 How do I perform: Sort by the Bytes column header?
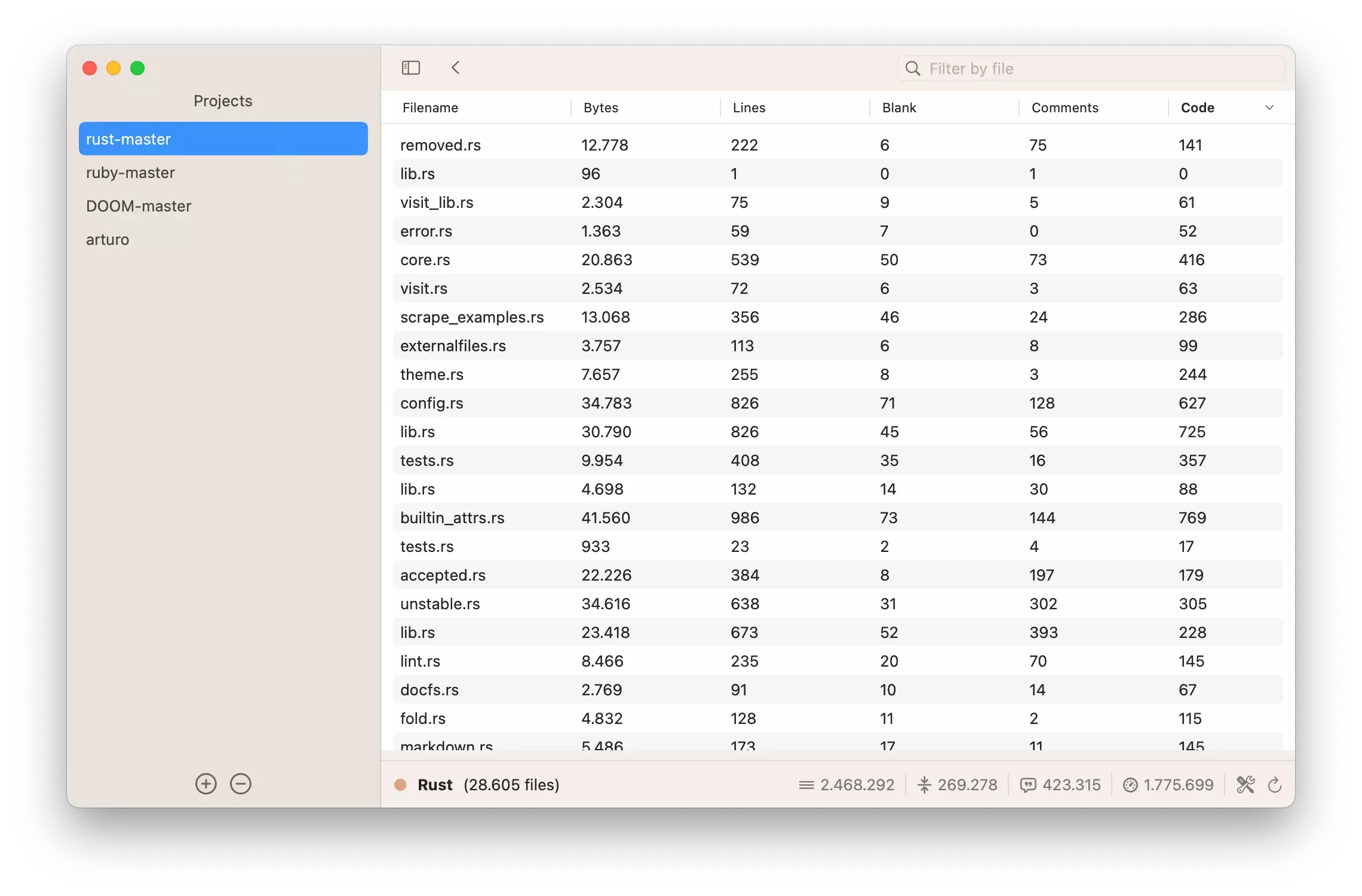click(601, 108)
